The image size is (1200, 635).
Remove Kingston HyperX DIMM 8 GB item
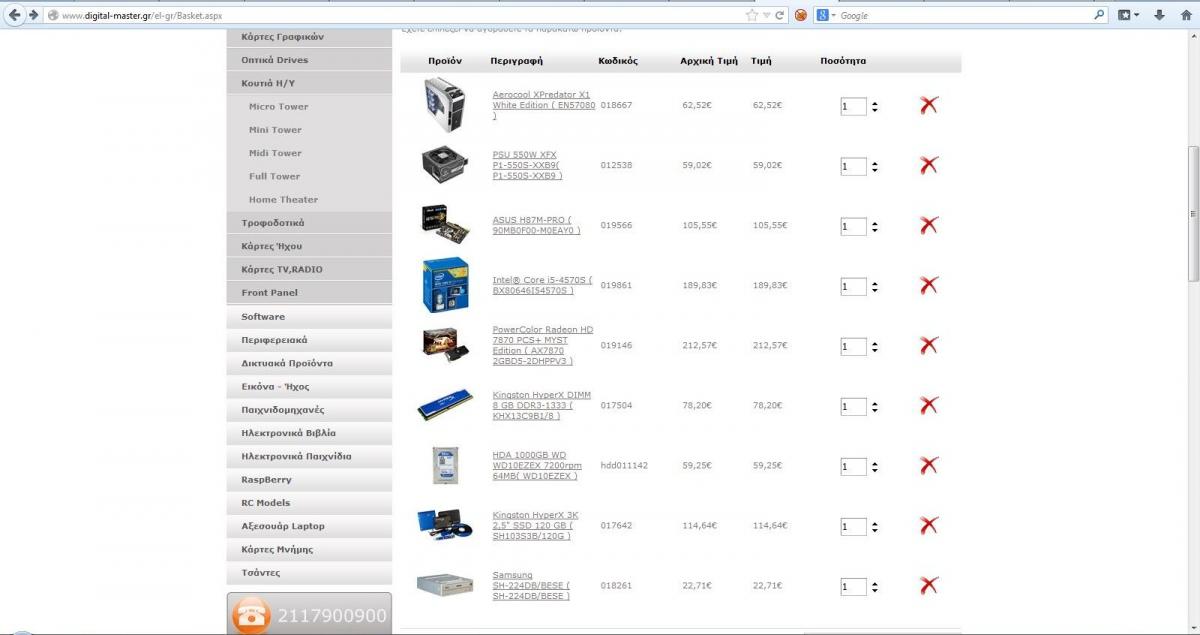[929, 405]
